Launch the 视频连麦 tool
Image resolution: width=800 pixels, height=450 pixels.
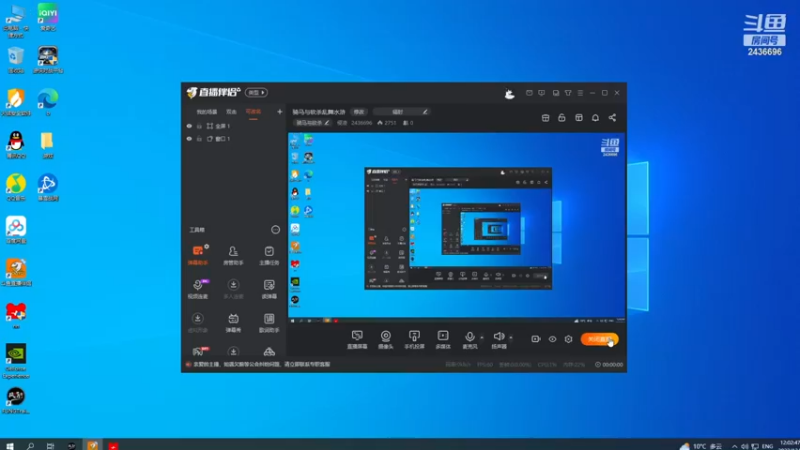pos(198,288)
